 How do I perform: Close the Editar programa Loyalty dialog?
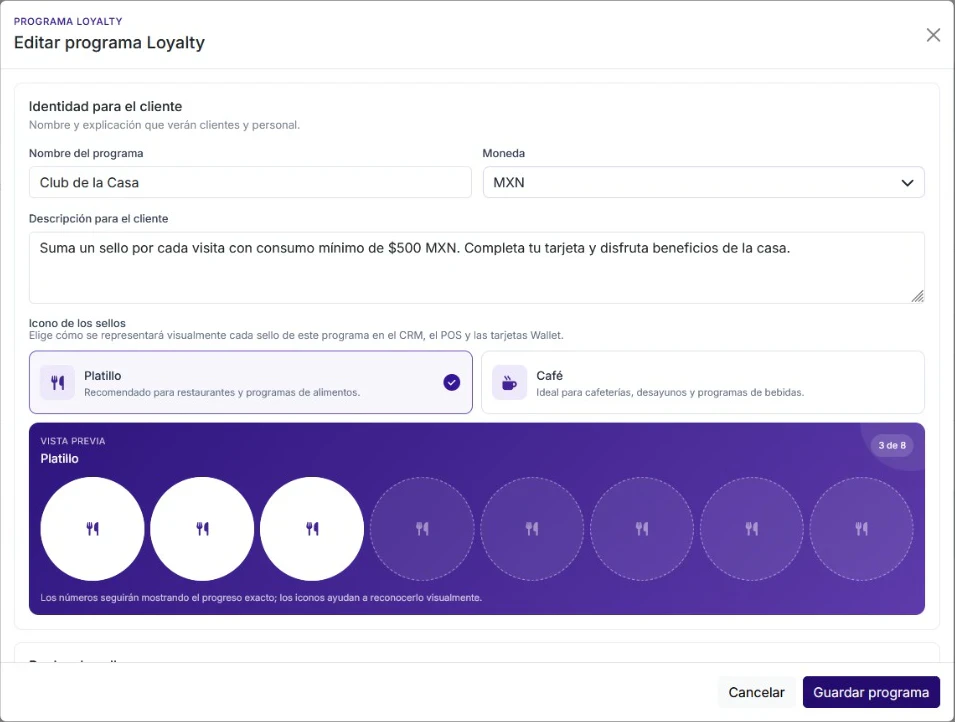pos(933,35)
